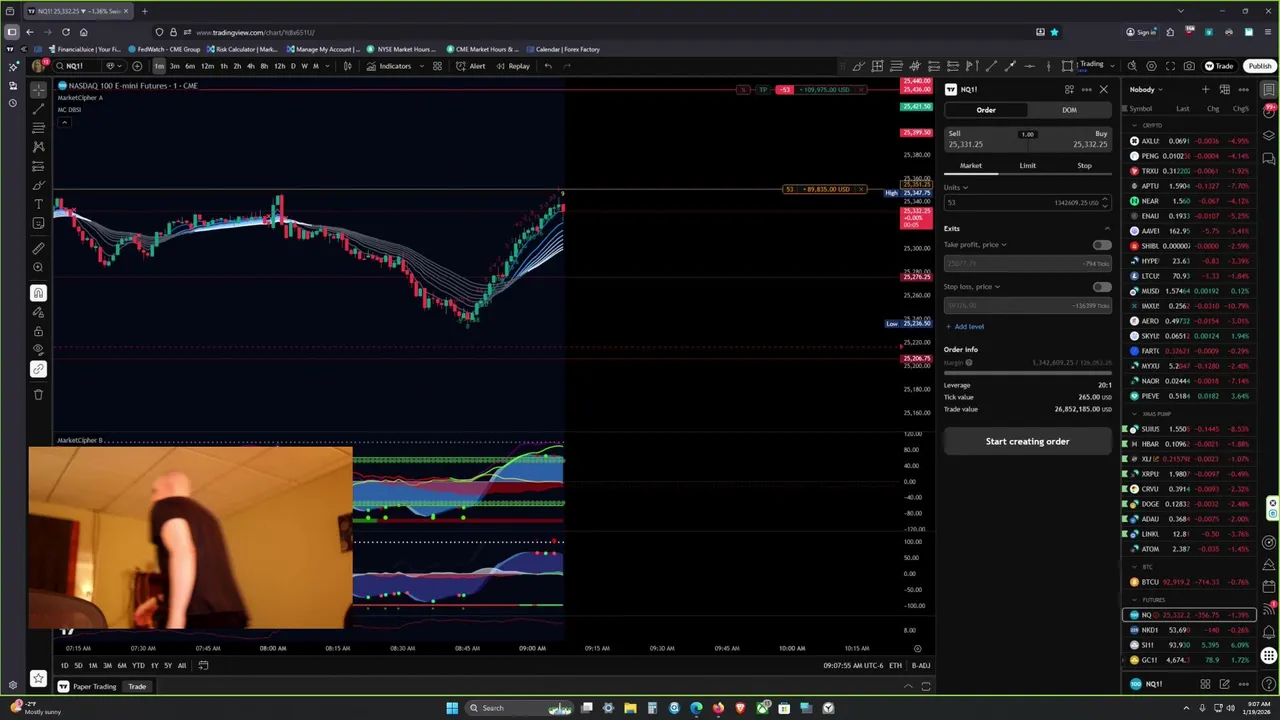
Task: Open the candlestick chart type selector
Action: coord(347,66)
